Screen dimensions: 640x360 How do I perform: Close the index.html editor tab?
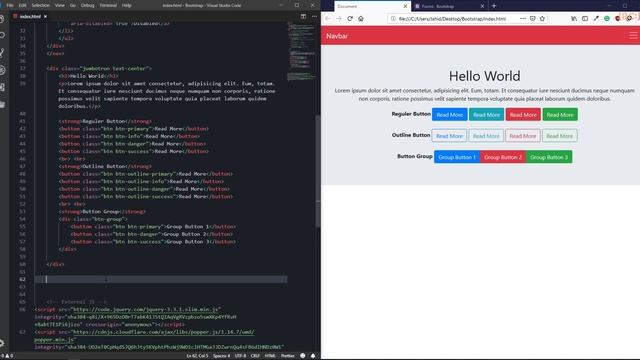click(45, 16)
